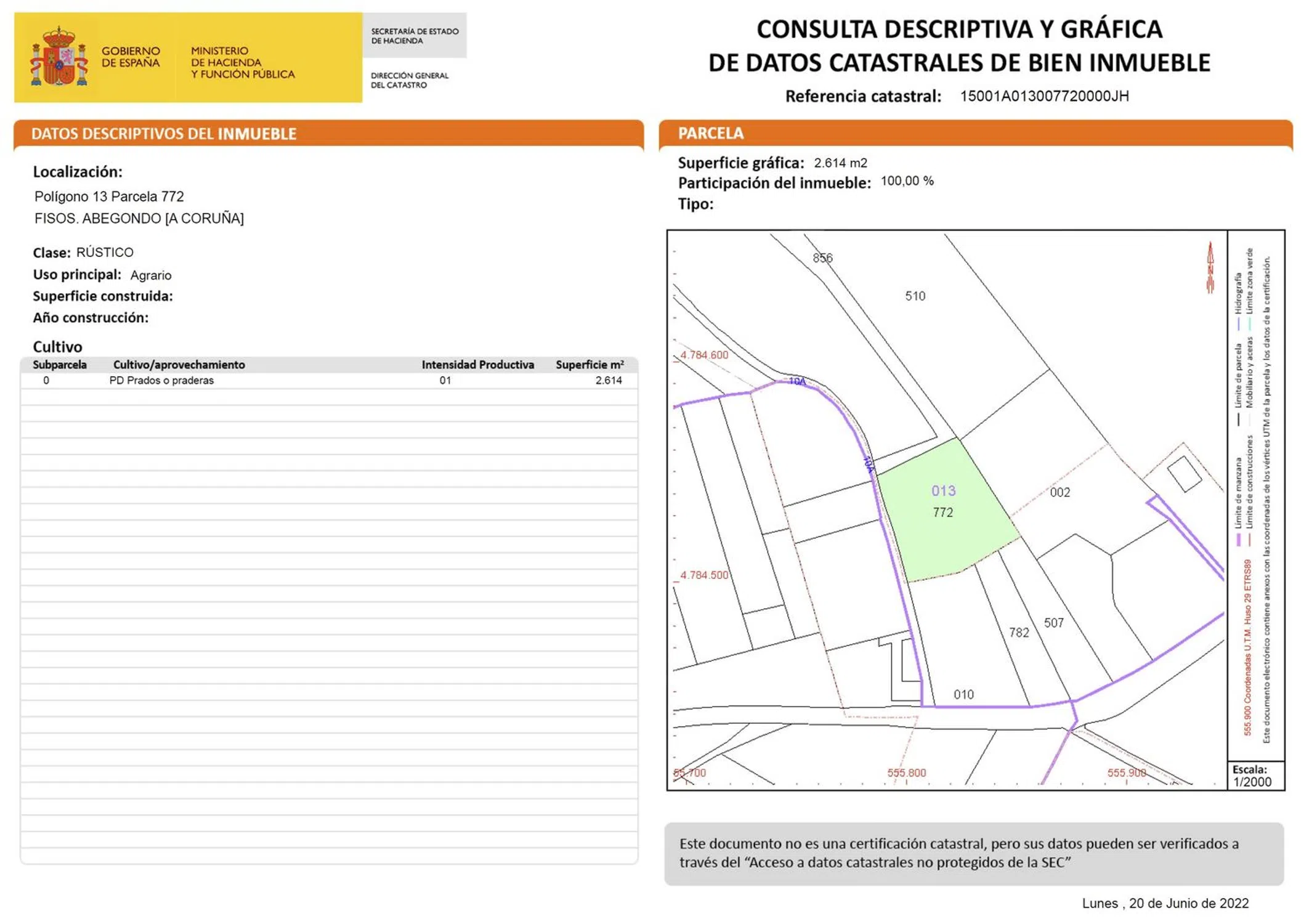This screenshot has height=924, width=1309.
Task: Click the Cultivo/aprovechamiento column header
Action: pyautogui.click(x=179, y=365)
